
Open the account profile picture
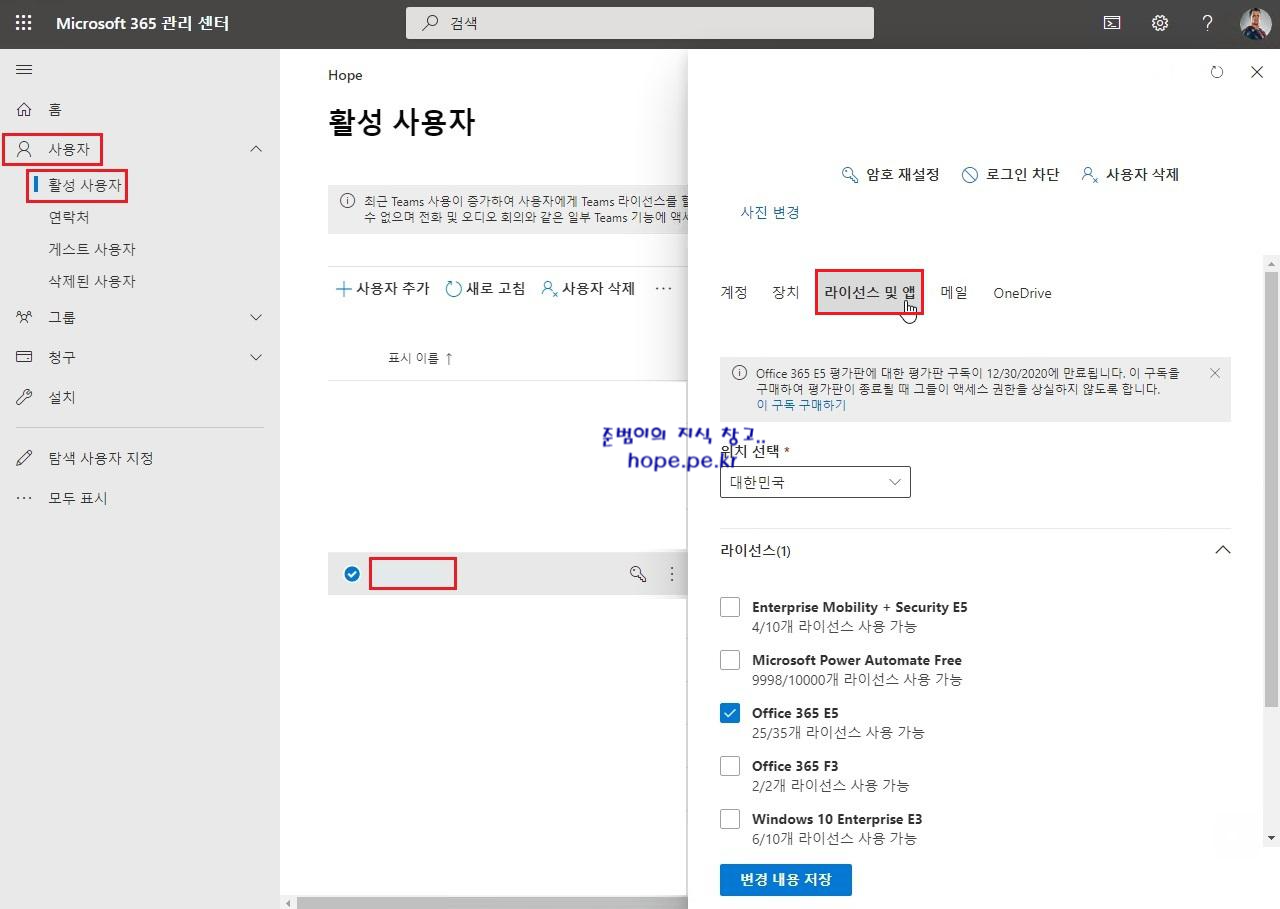point(1256,23)
